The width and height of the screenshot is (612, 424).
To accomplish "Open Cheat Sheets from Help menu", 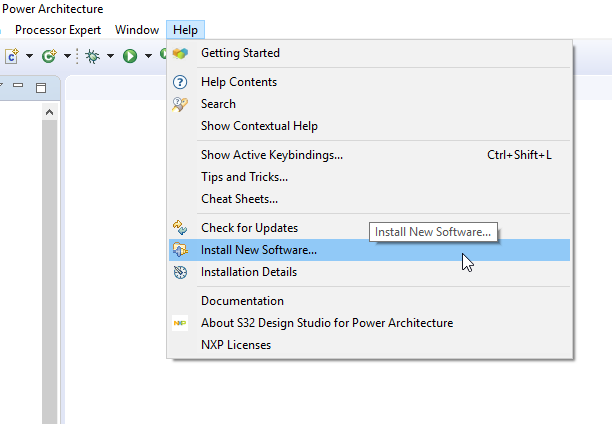I will click(x=239, y=199).
